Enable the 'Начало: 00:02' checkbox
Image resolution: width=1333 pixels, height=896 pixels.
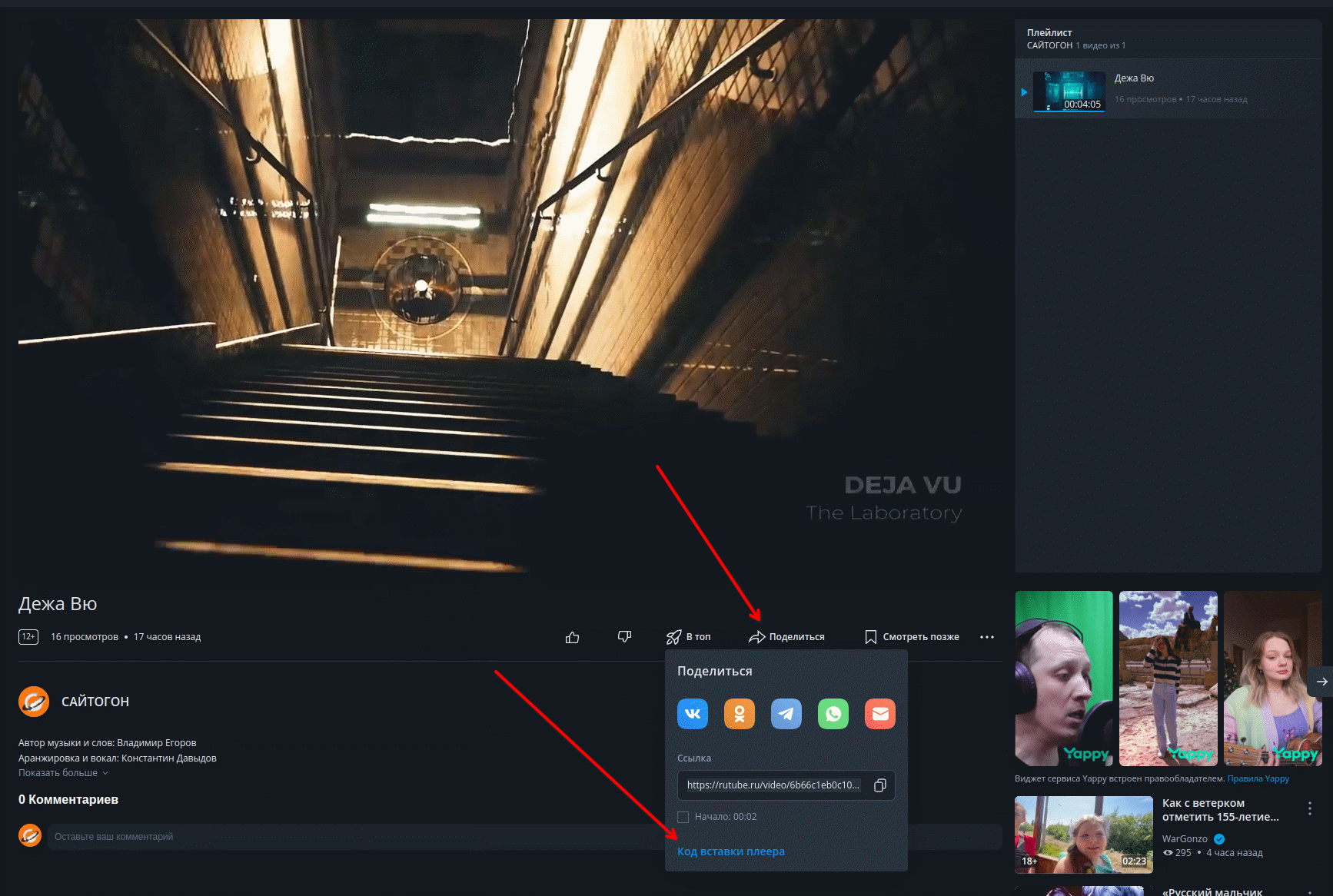(x=683, y=817)
